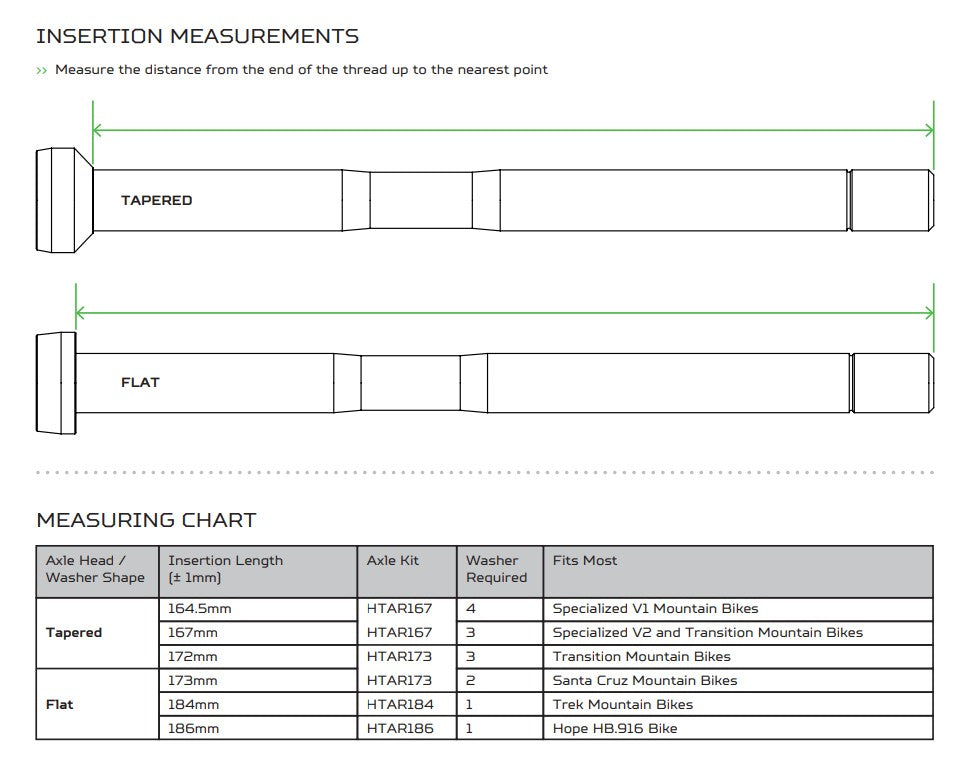The image size is (970, 776).
Task: Click the Axle Head / Washer Shape column header
Action: [96, 569]
